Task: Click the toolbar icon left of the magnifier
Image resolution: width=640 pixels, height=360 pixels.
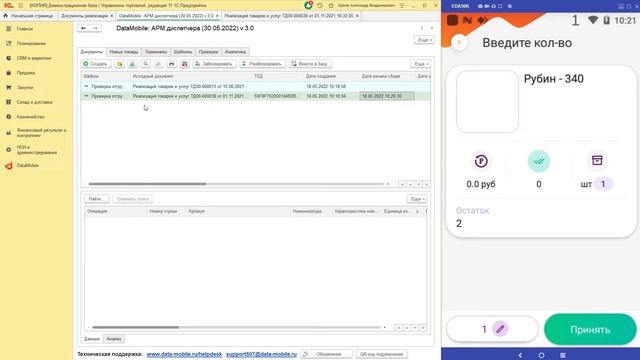Action: [x=132, y=64]
